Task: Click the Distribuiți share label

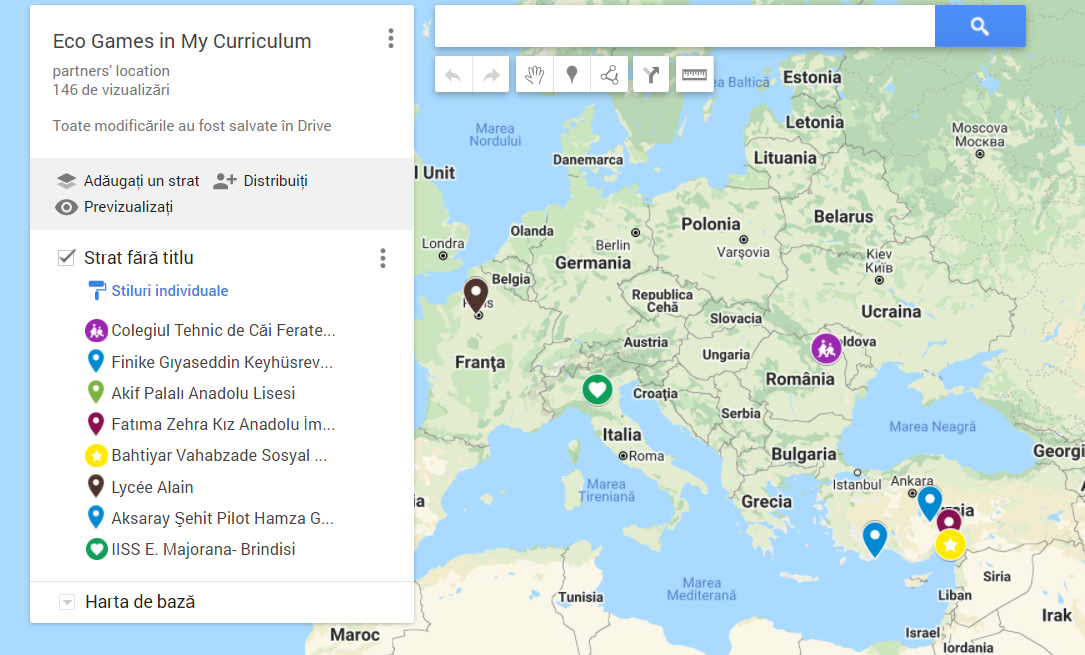Action: pos(275,181)
